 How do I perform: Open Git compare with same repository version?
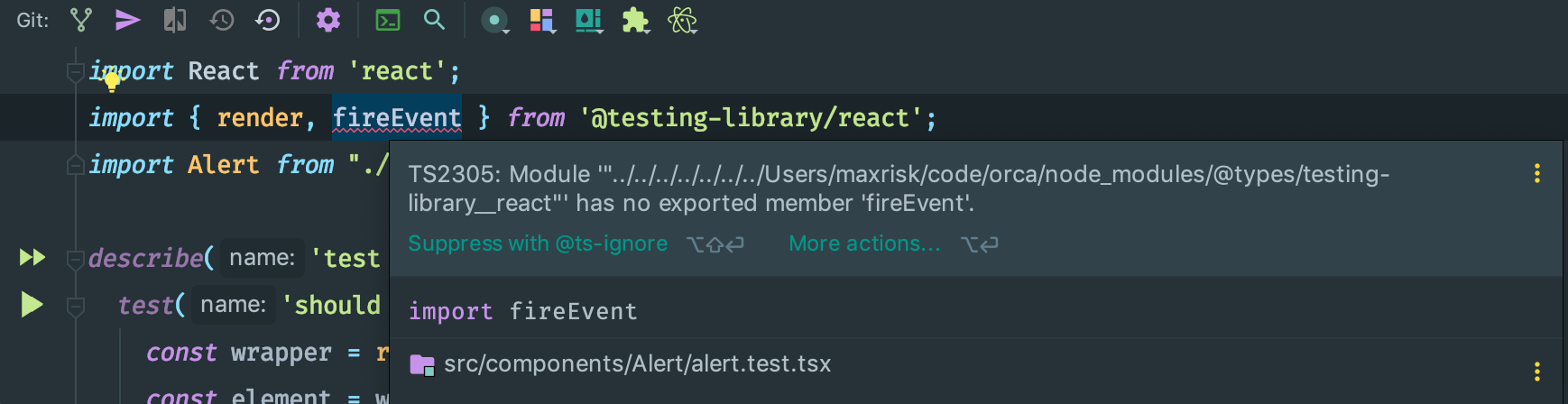(175, 20)
